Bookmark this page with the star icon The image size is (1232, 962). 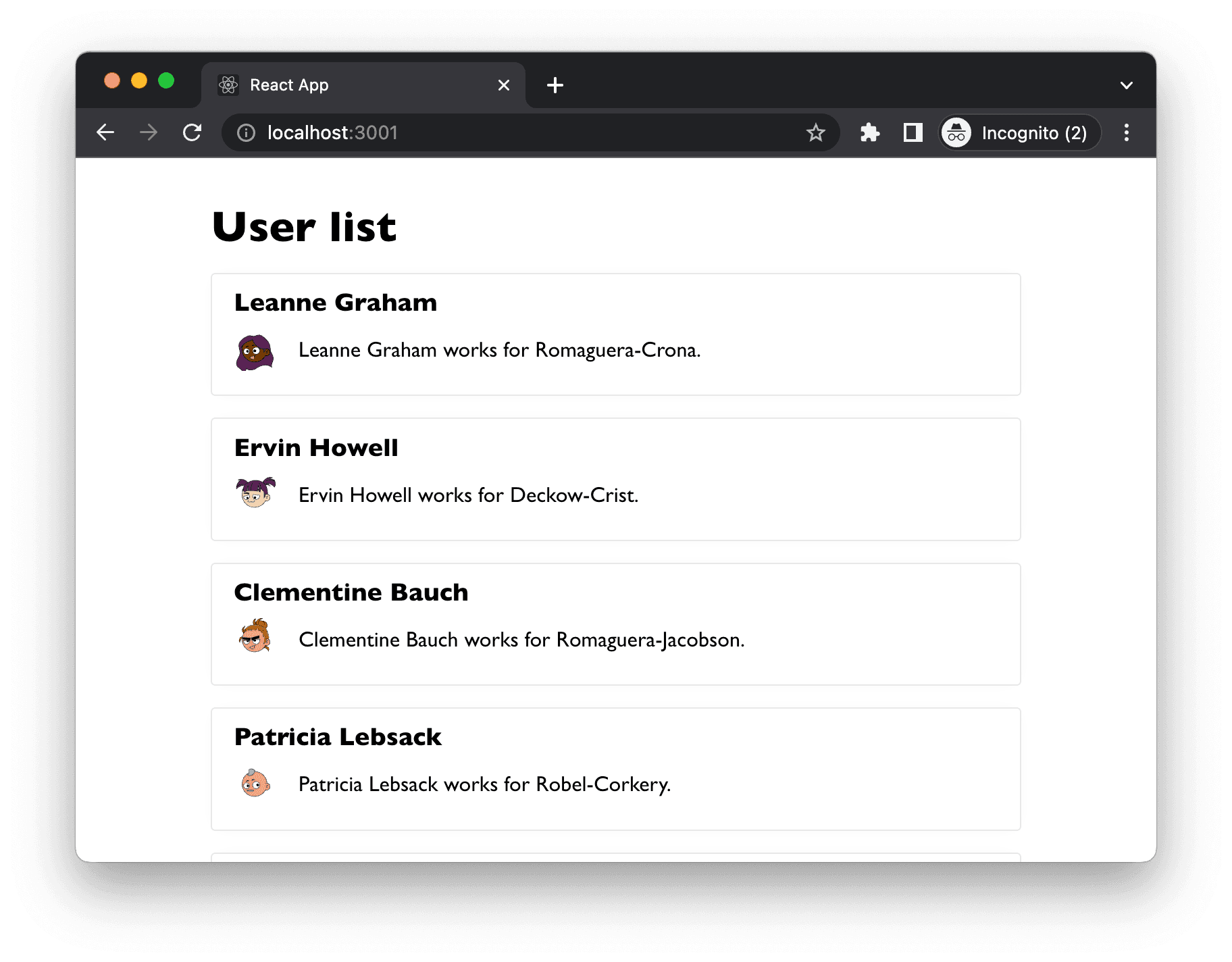coord(815,132)
